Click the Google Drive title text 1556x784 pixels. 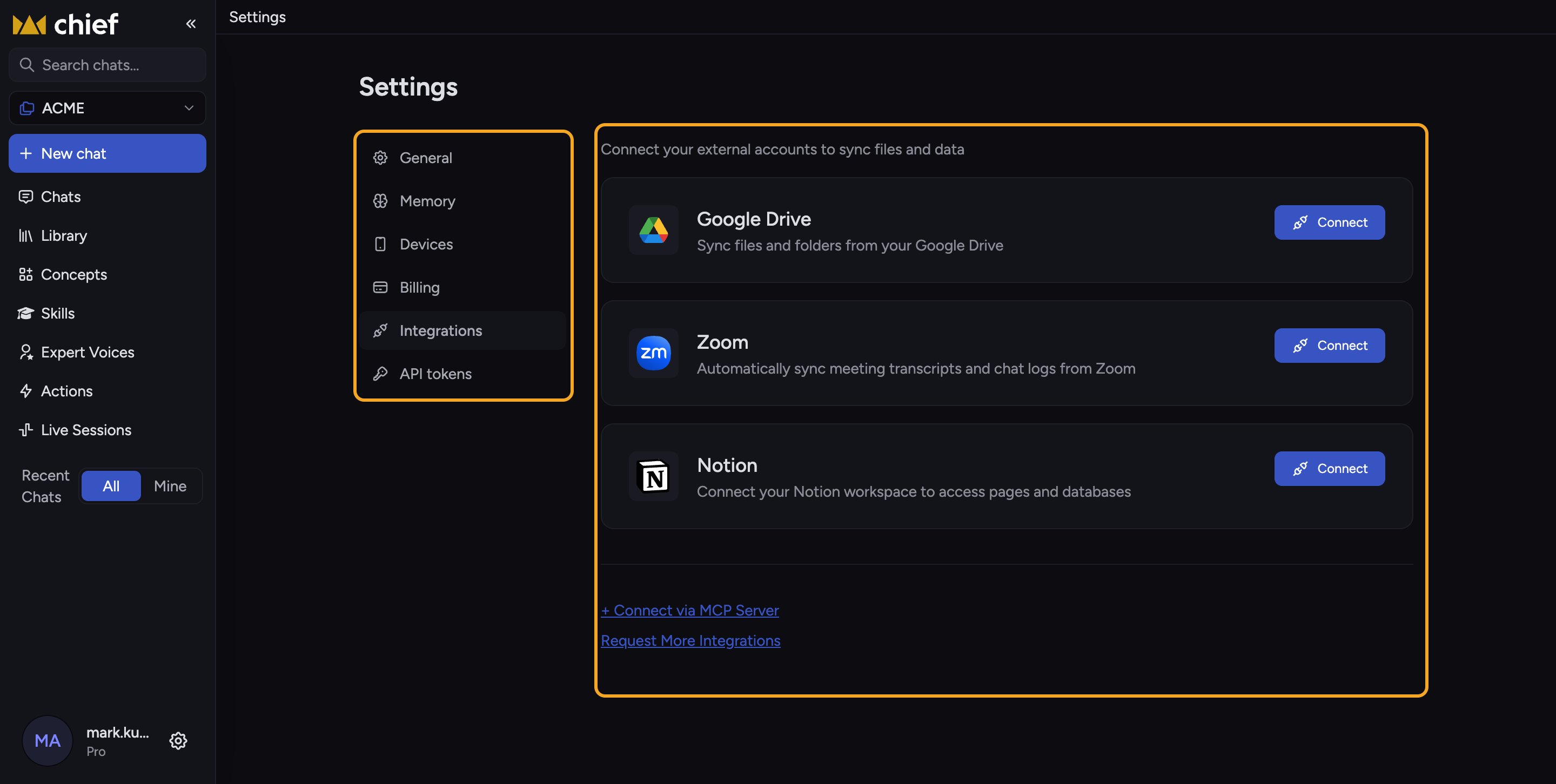pos(754,219)
